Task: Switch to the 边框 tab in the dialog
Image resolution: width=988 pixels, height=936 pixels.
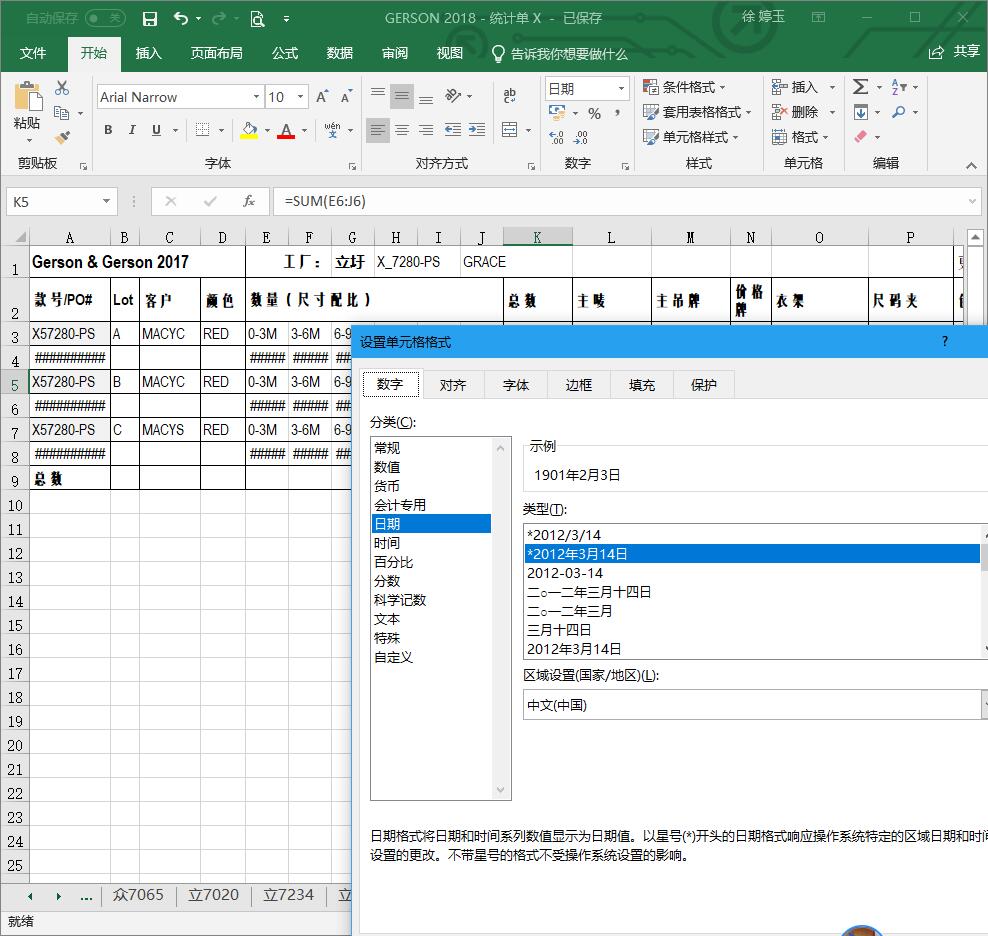Action: point(579,384)
